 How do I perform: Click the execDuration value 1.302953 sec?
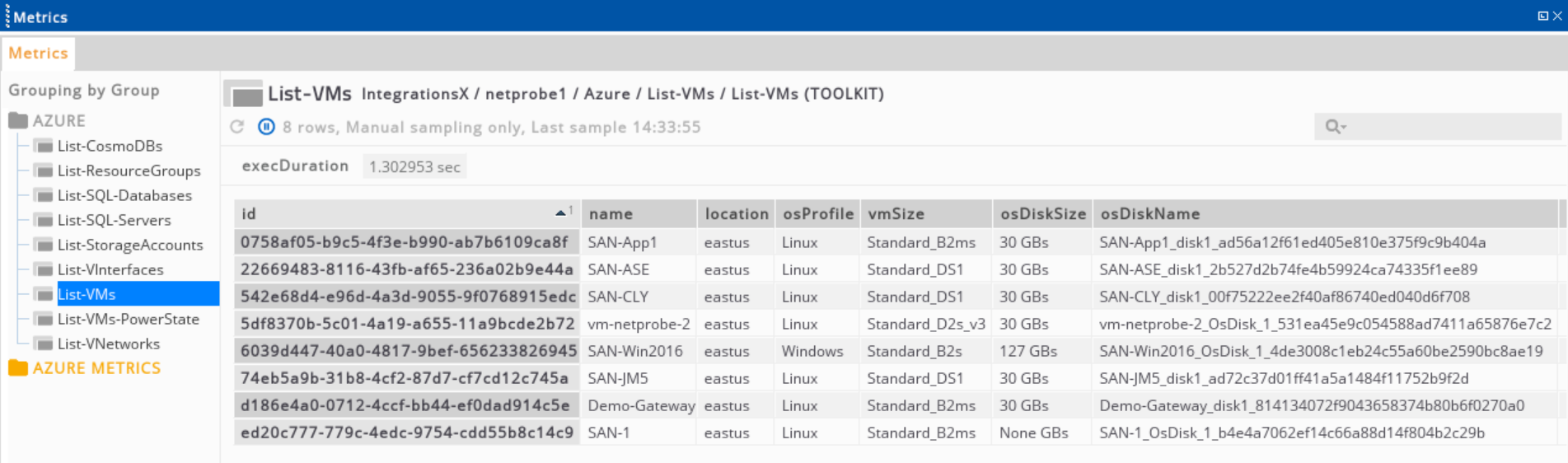414,166
